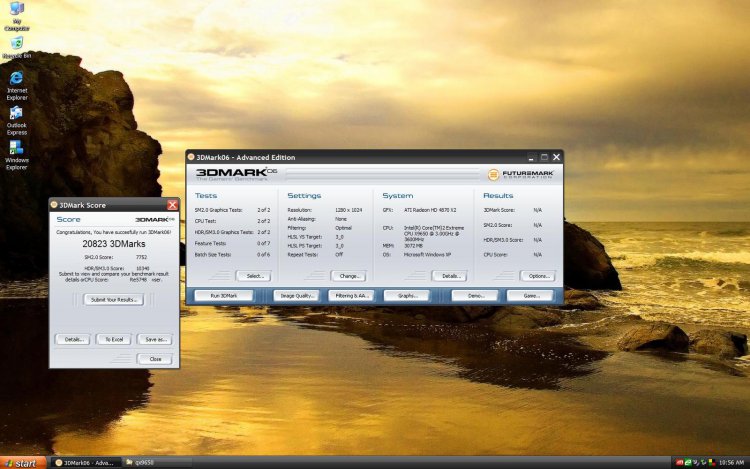Screen dimensions: 750x469
Task: Open the Windows start menu
Action: 23,463
